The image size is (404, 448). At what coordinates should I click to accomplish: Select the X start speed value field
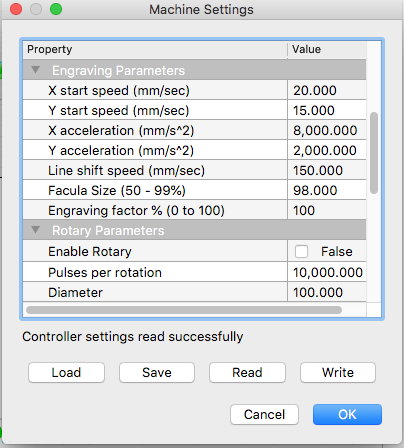(x=327, y=90)
